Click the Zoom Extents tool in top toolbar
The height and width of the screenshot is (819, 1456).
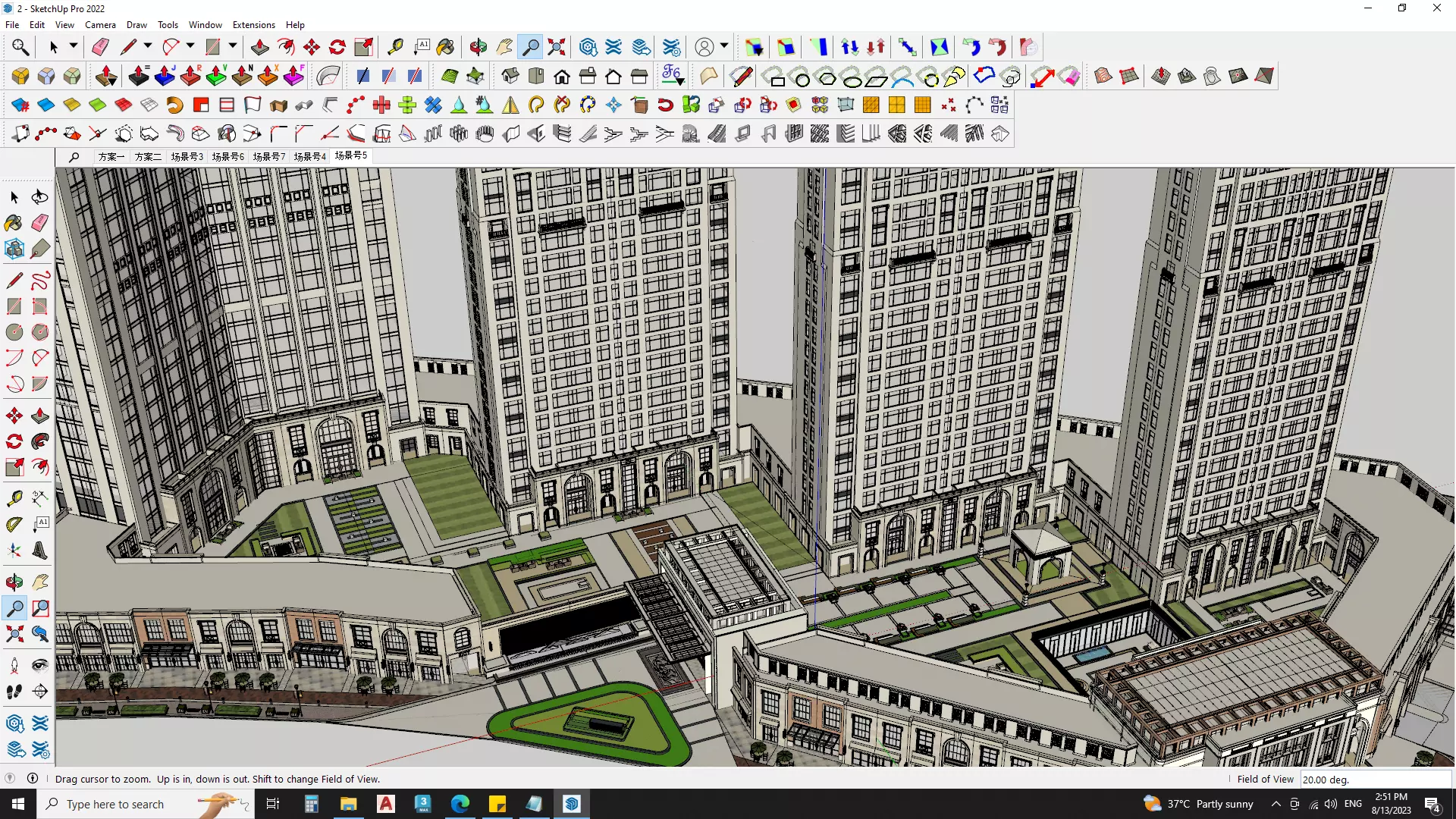click(x=557, y=47)
